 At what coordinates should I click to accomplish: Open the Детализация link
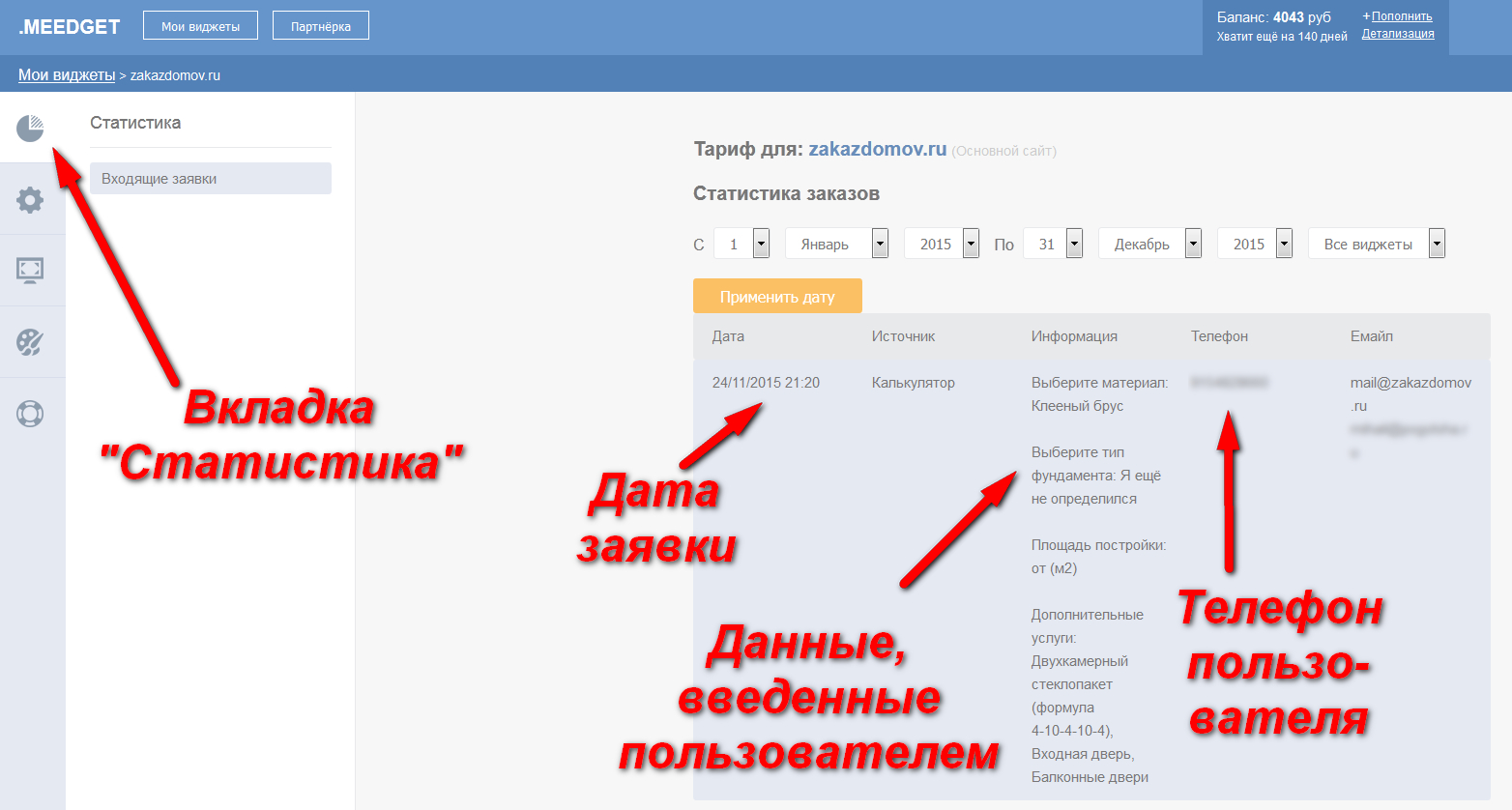(1398, 34)
